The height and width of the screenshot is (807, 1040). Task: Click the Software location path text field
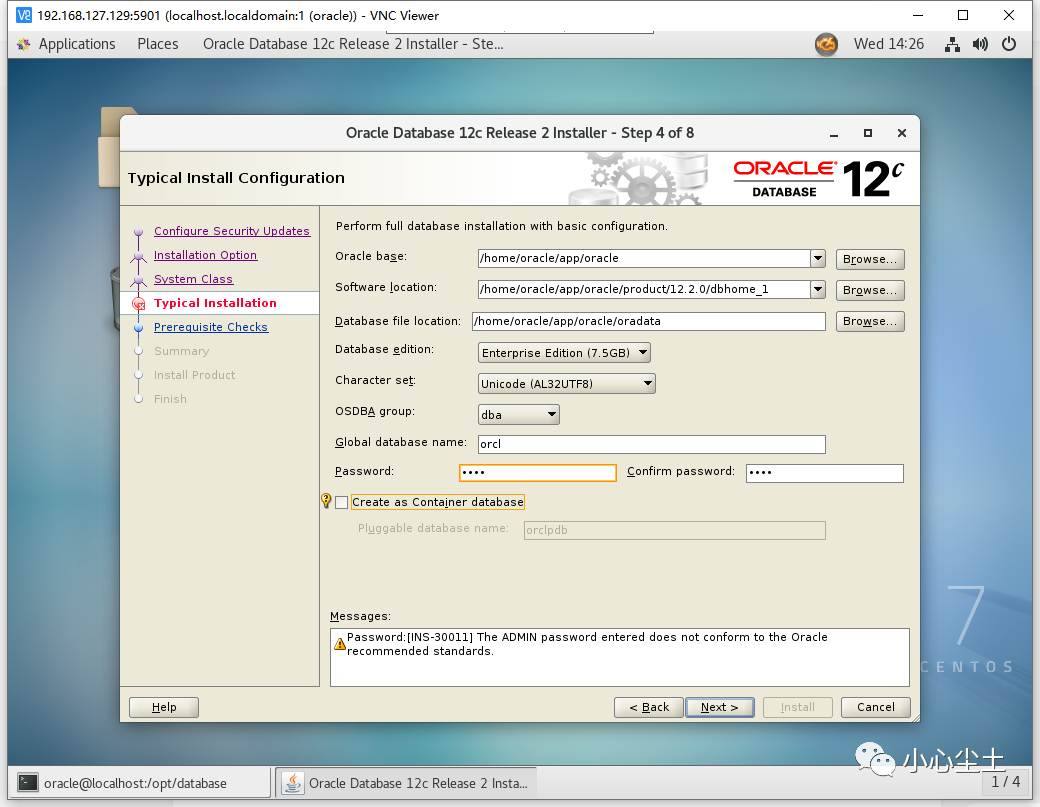point(643,289)
